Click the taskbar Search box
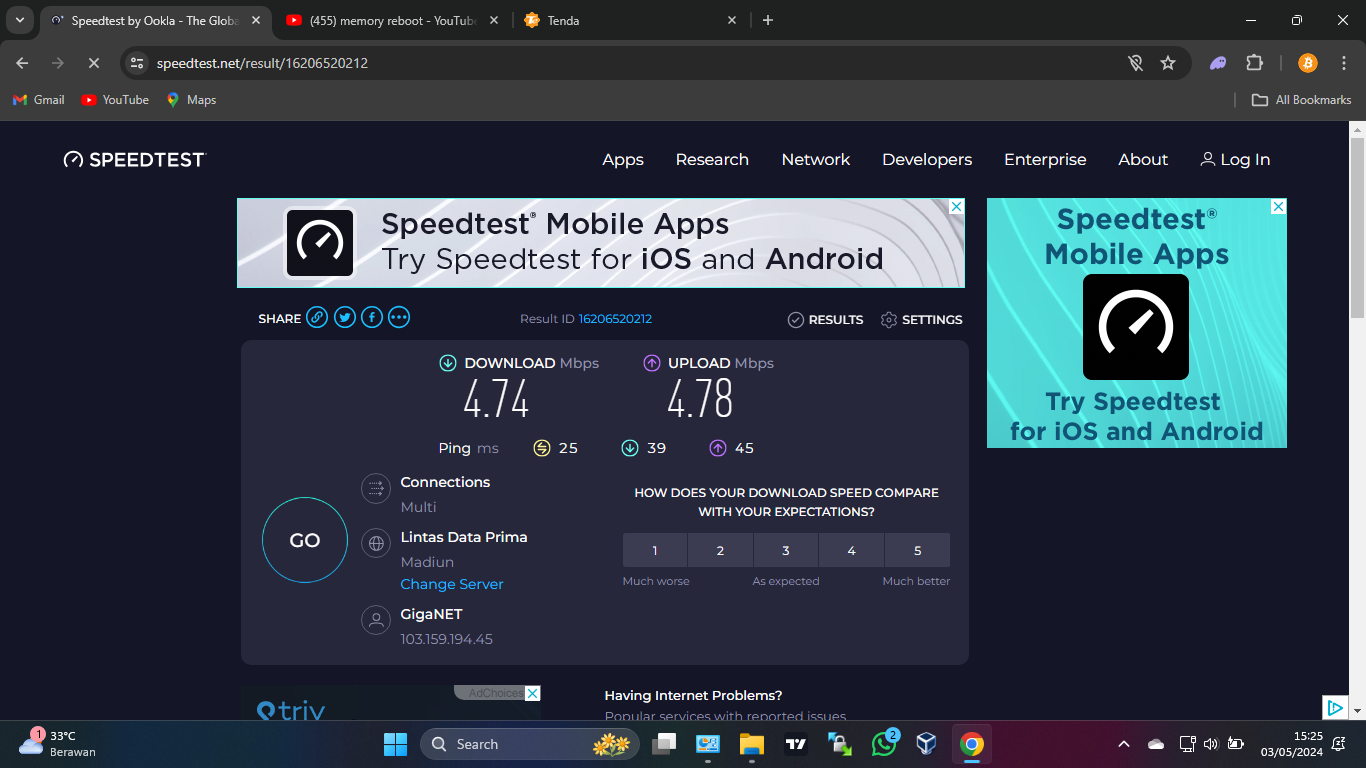The width and height of the screenshot is (1366, 768). point(530,744)
